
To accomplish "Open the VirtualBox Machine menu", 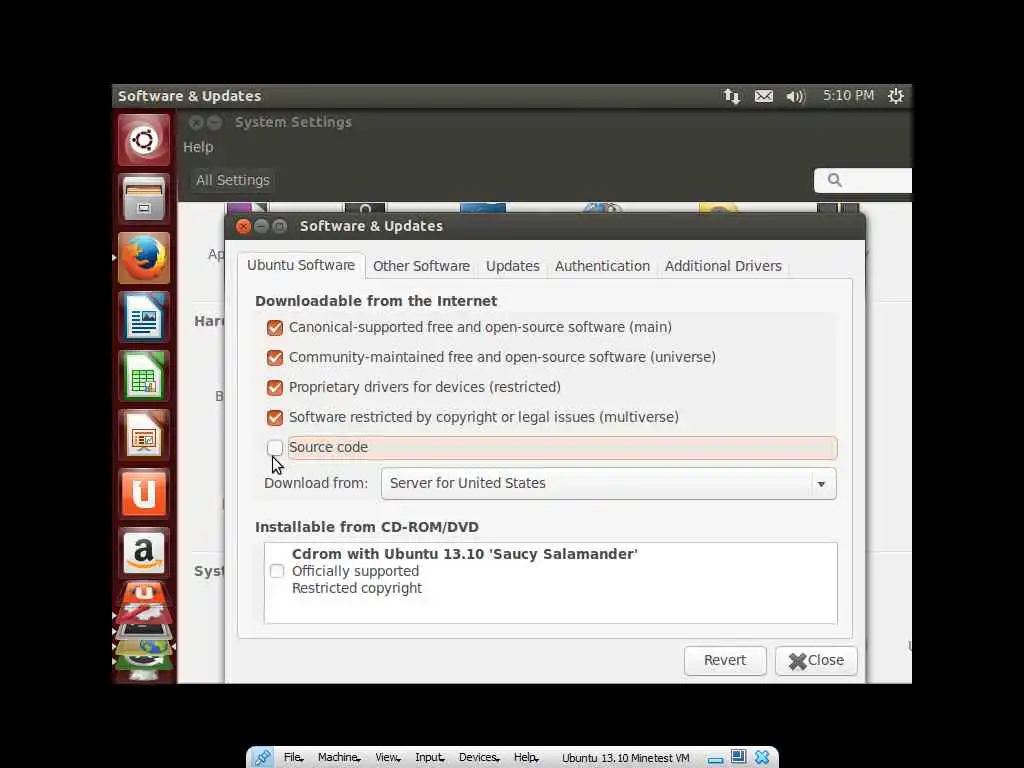I will tap(338, 758).
